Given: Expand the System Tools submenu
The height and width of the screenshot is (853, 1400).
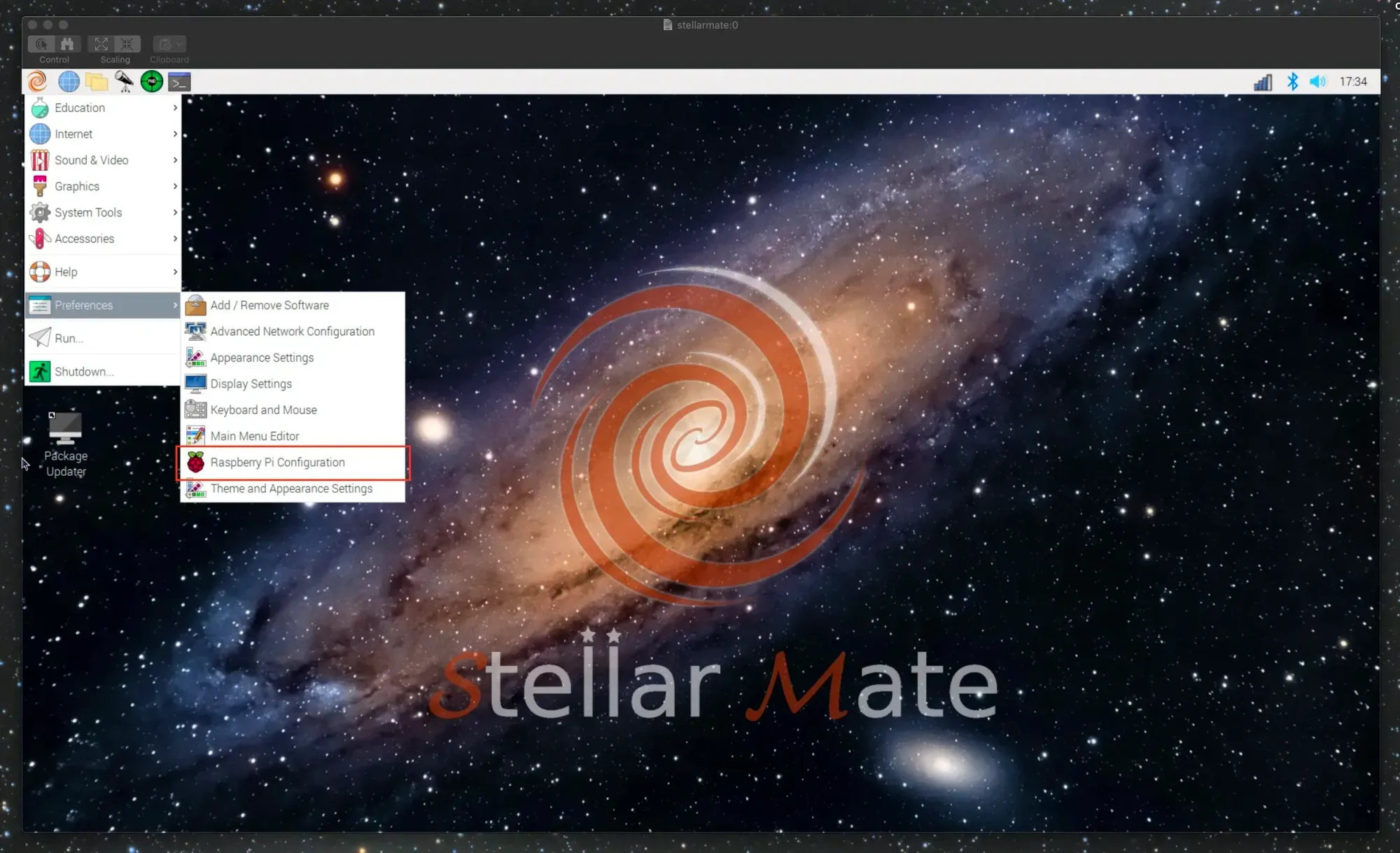Looking at the screenshot, I should point(102,213).
